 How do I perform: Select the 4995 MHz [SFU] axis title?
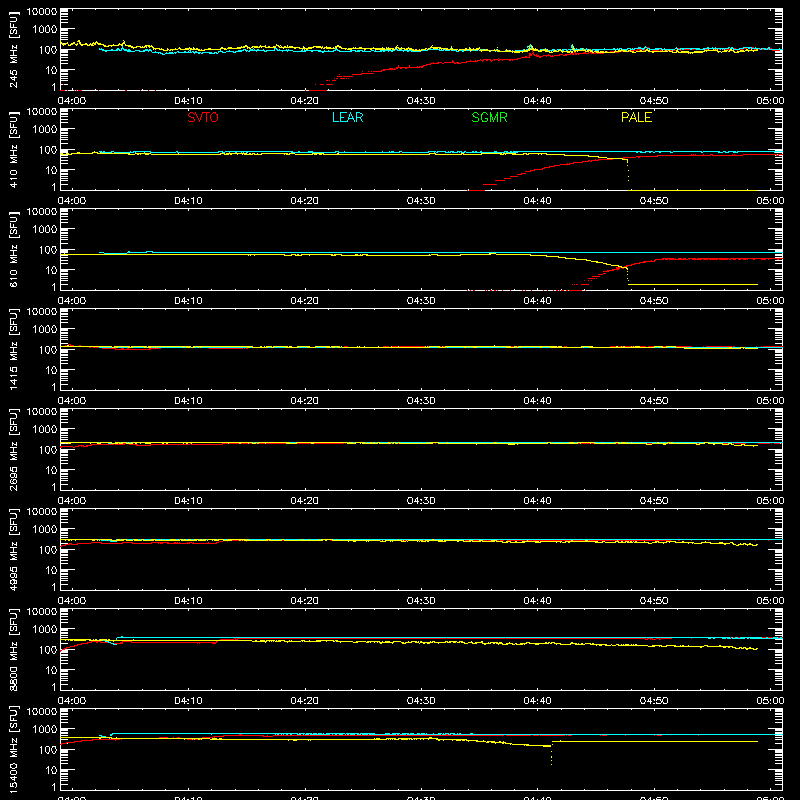(13, 549)
